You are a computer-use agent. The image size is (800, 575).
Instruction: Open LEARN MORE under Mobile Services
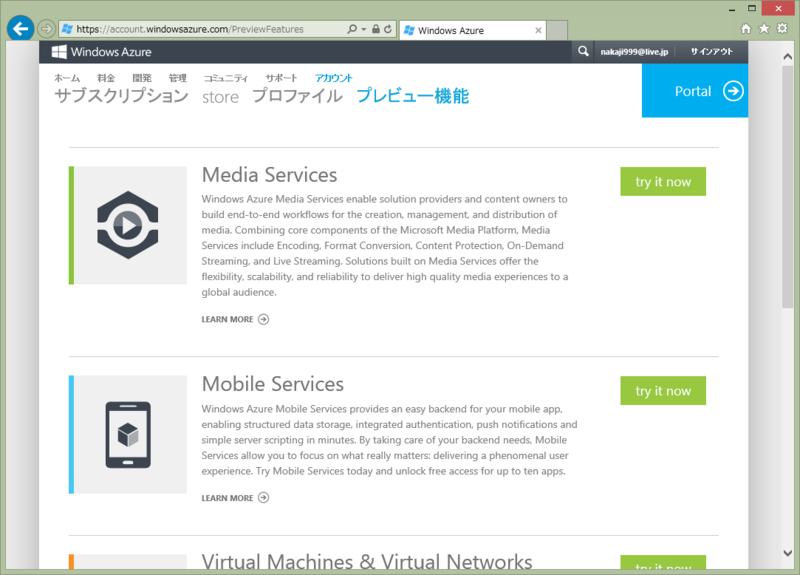235,498
